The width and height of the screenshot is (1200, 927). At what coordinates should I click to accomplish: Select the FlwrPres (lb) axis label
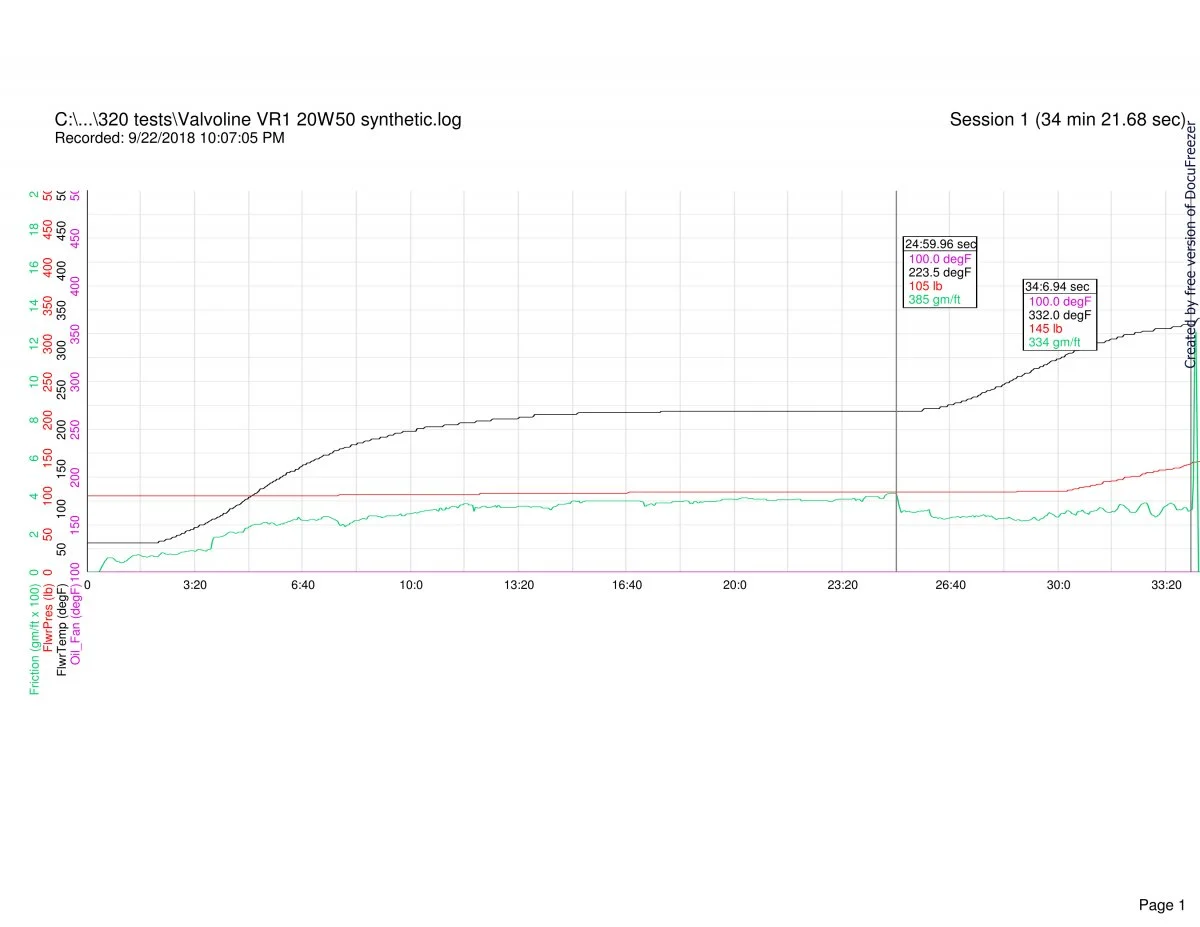click(x=48, y=620)
